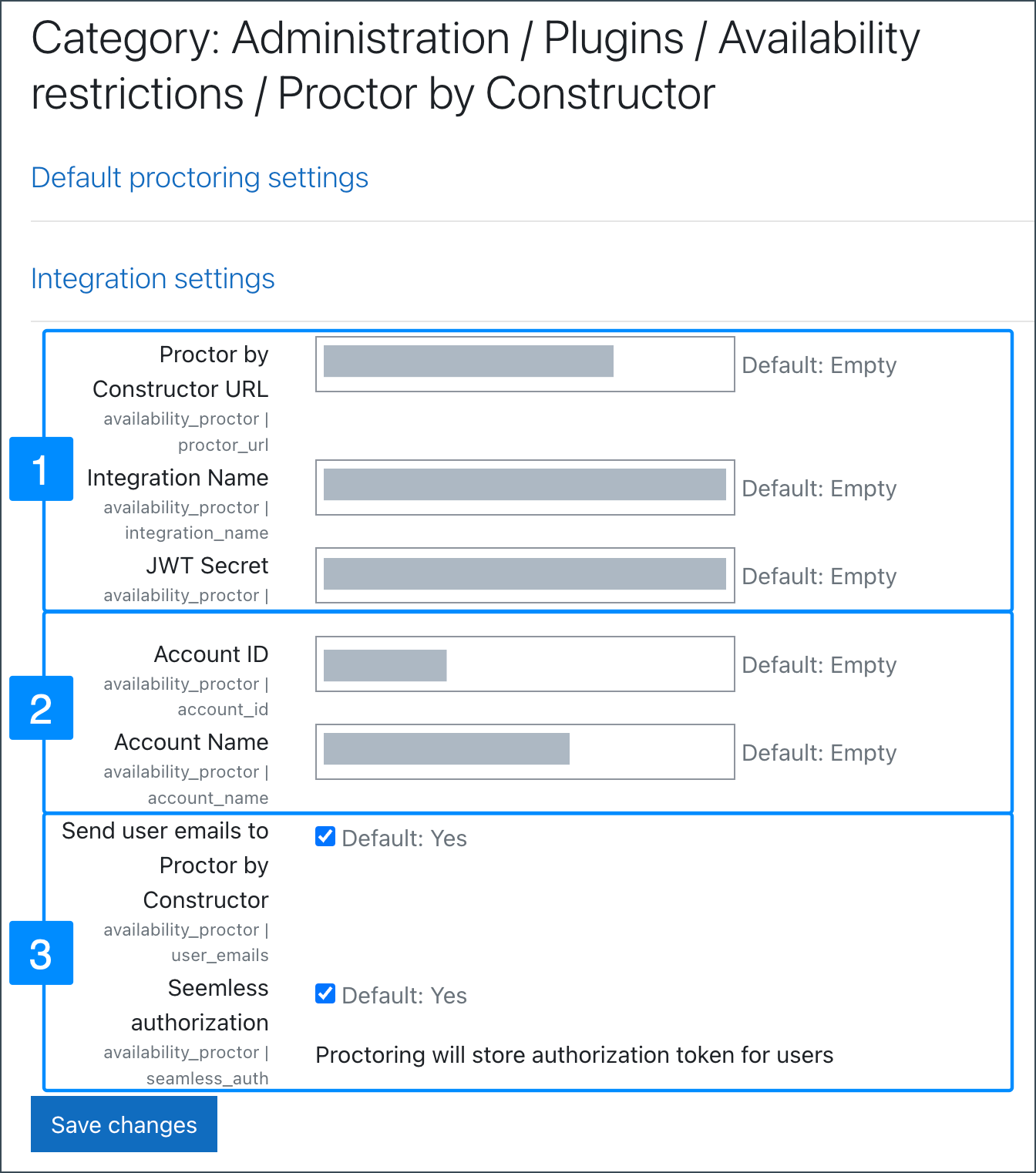This screenshot has height=1173, width=1036.
Task: Click the number 1 callout badge
Action: tap(41, 469)
